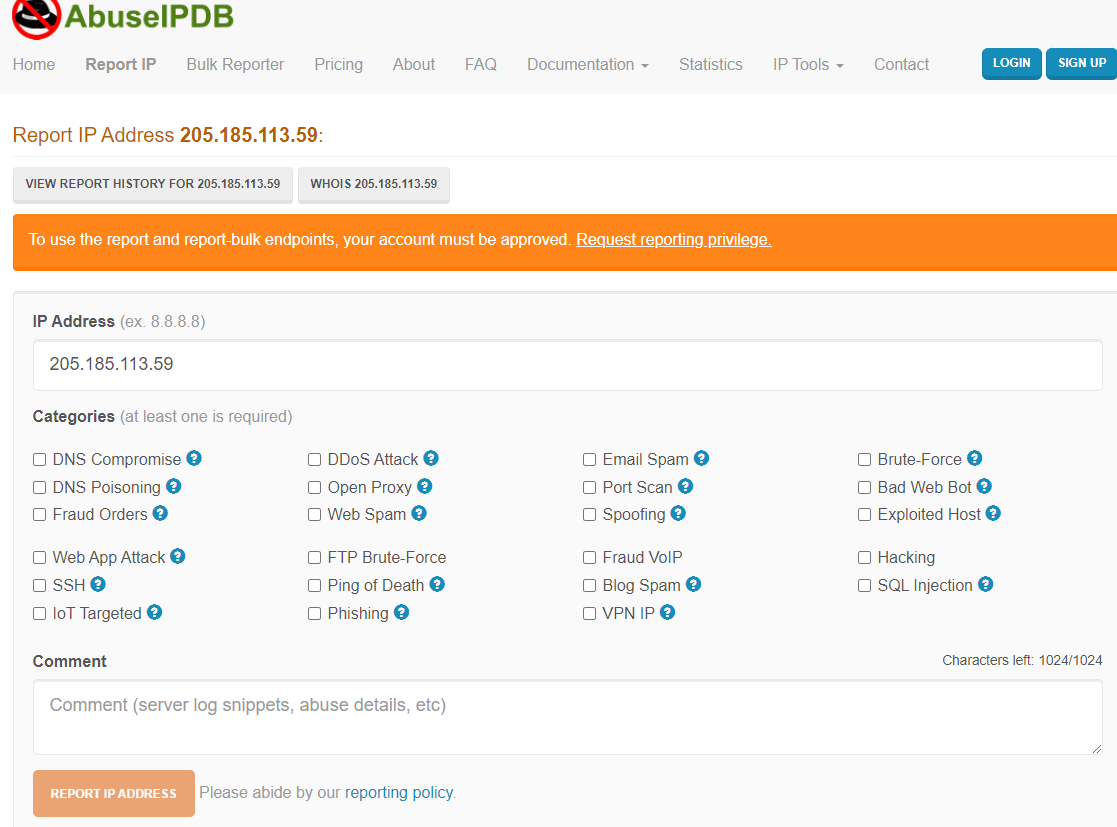Open help icon next to Email Spam
The width and height of the screenshot is (1117, 827).
click(x=702, y=458)
